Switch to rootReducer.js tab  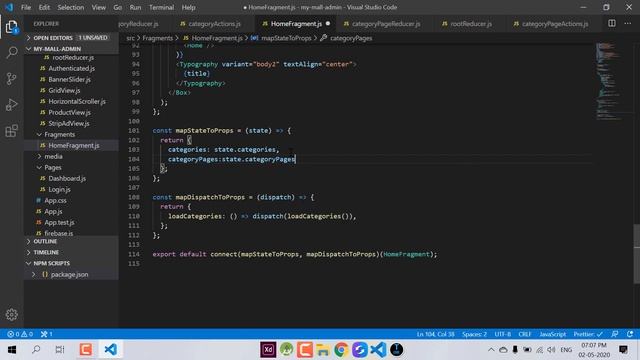471,24
